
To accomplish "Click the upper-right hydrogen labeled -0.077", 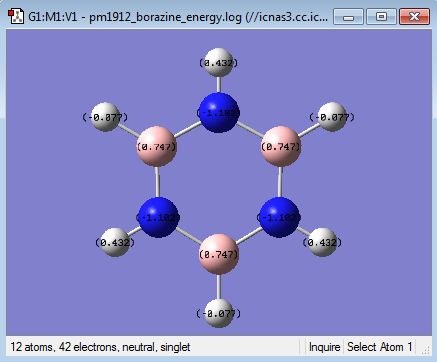I will point(332,117).
